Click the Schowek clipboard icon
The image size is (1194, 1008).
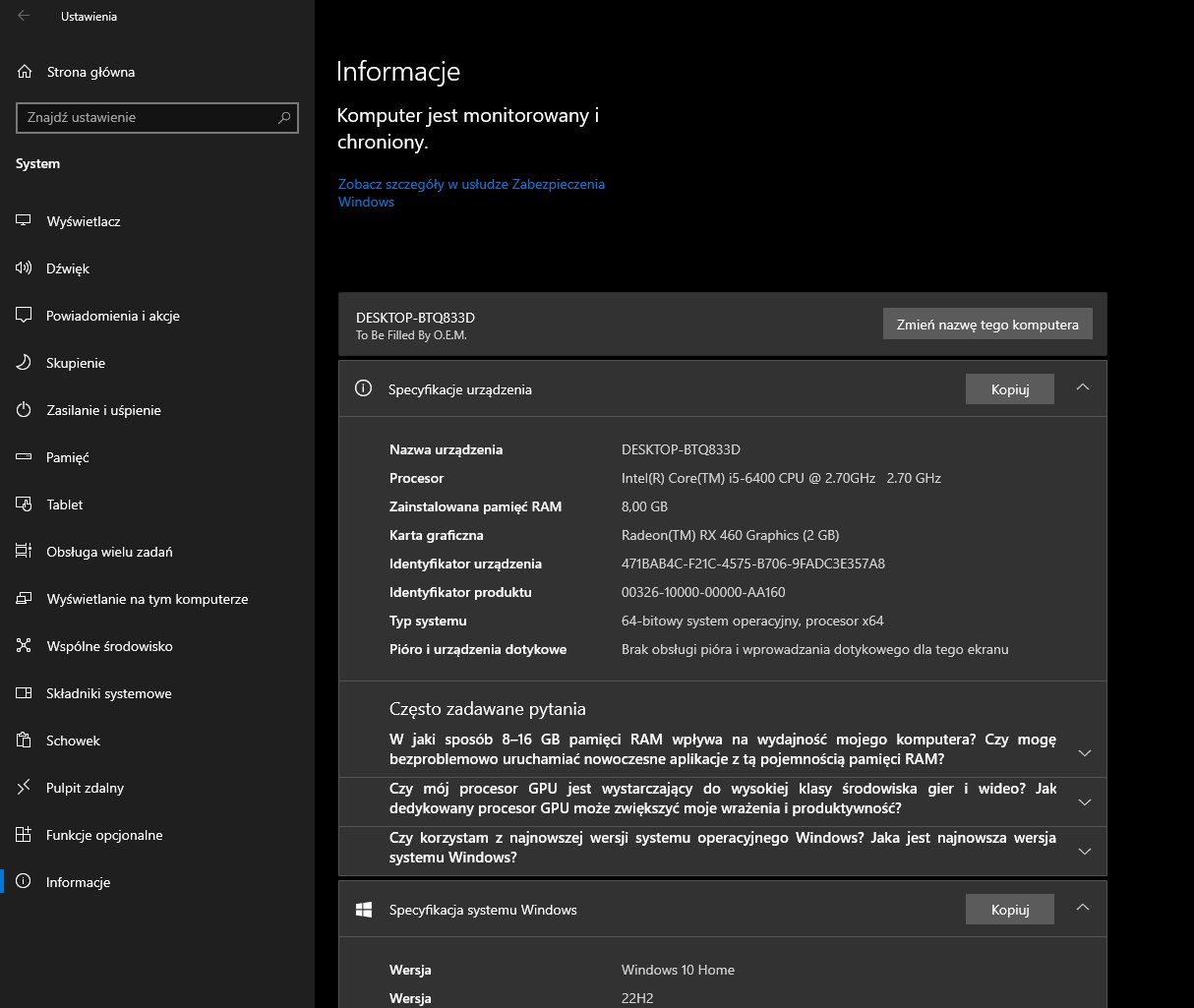[25, 741]
